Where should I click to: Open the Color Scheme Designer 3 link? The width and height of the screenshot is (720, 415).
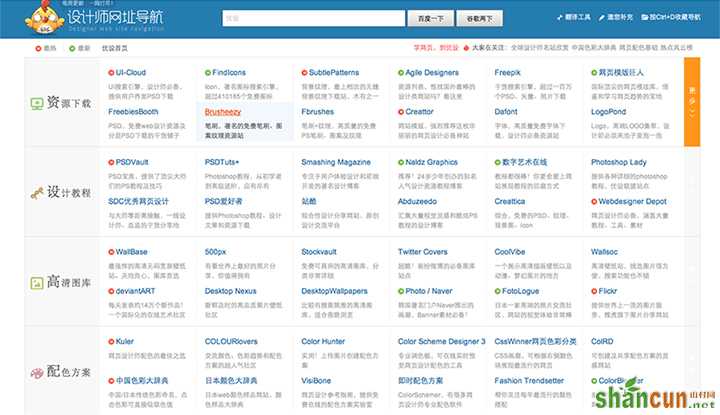[x=441, y=342]
